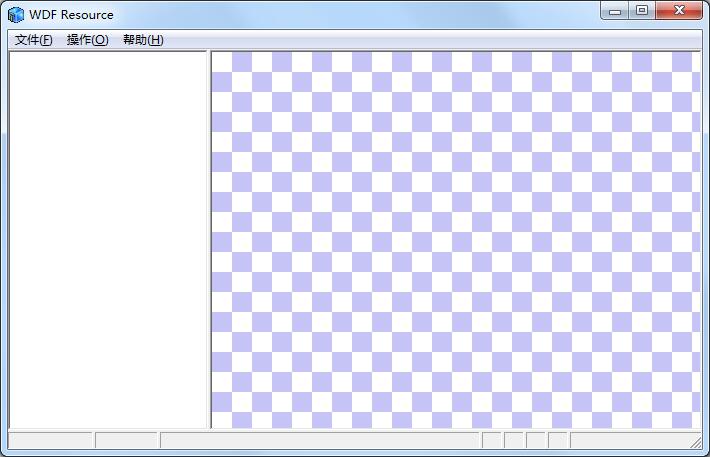Screen dimensions: 710x457
Task: Open the 文件(F) menu
Action: [x=33, y=40]
